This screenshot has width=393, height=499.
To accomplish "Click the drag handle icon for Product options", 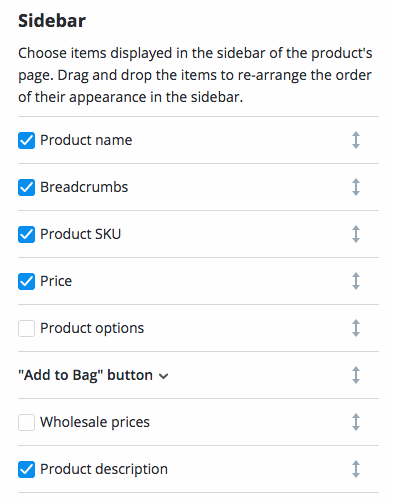I will coord(356,328).
